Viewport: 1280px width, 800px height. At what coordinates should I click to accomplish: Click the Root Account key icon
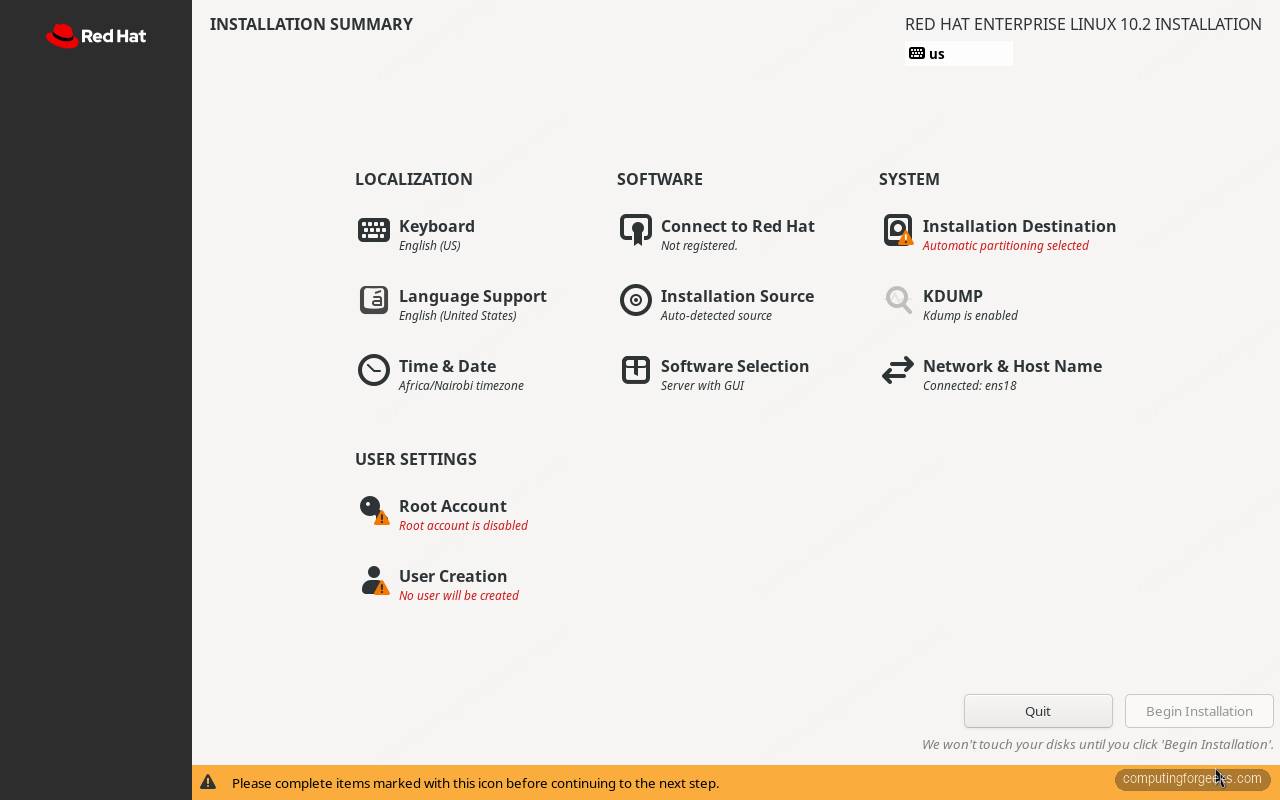pos(374,510)
